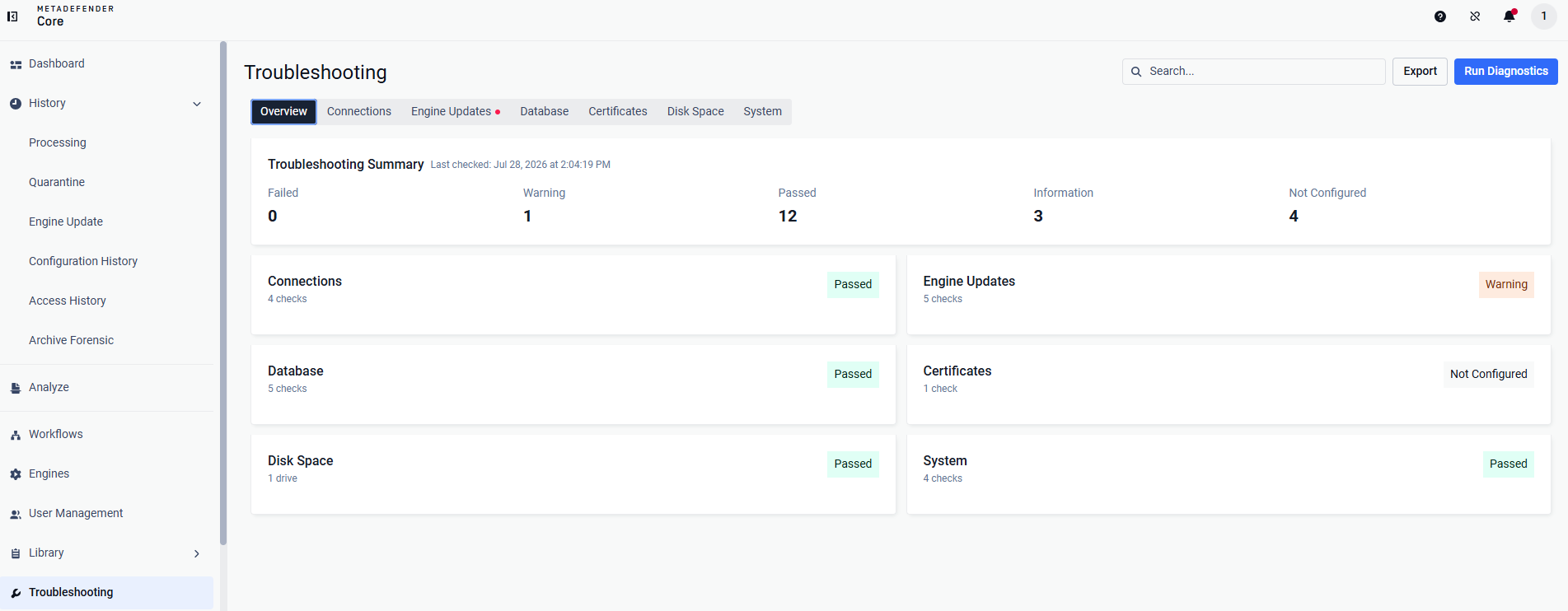The width and height of the screenshot is (1568, 611).
Task: Open the help question mark icon
Action: click(x=1440, y=16)
